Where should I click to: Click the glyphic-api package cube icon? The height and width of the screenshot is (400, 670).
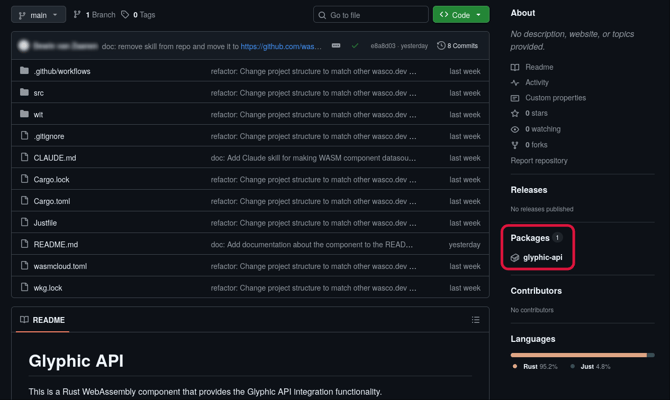[x=515, y=258]
